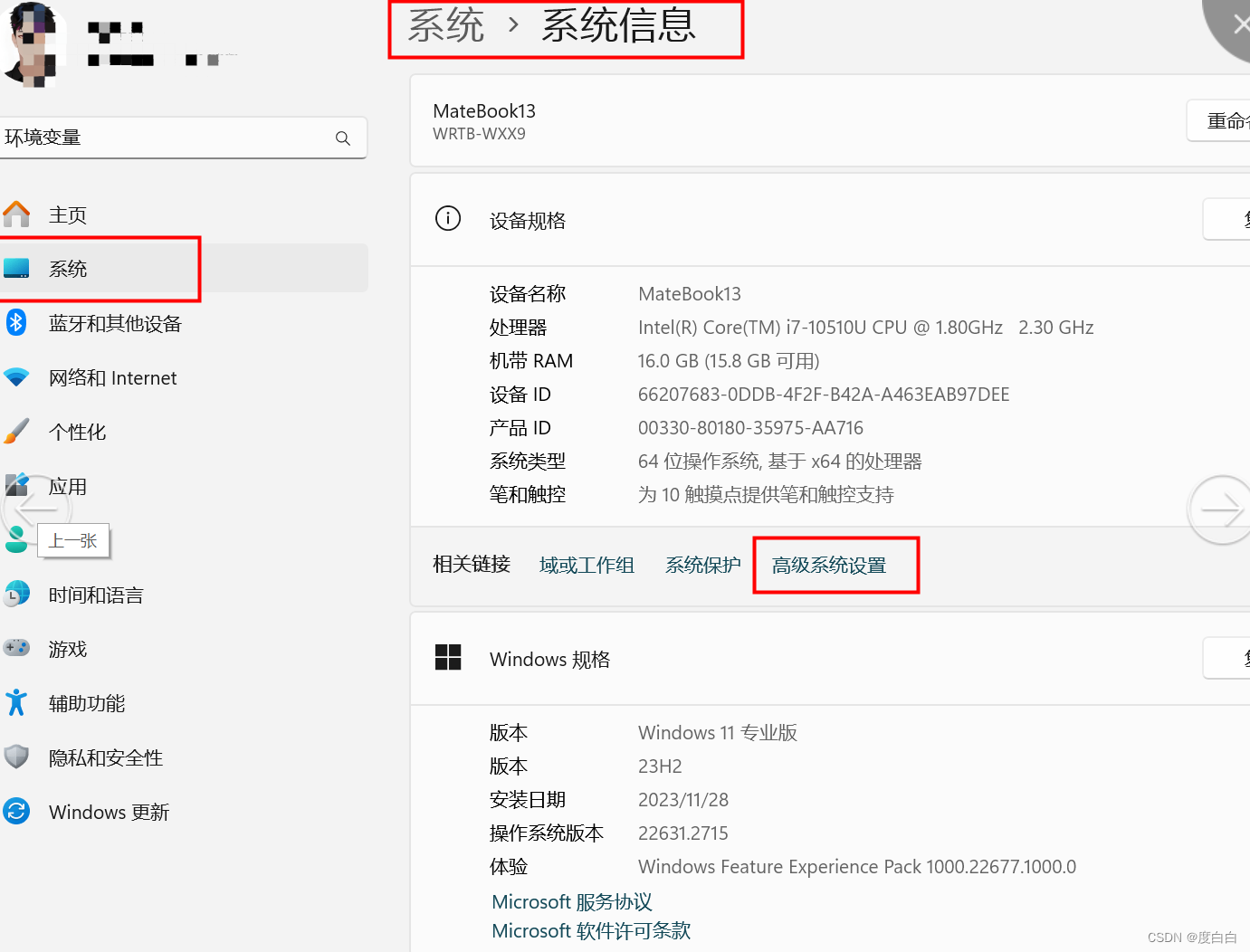
Task: Click the WRTB-WXX9 model text
Action: (479, 134)
